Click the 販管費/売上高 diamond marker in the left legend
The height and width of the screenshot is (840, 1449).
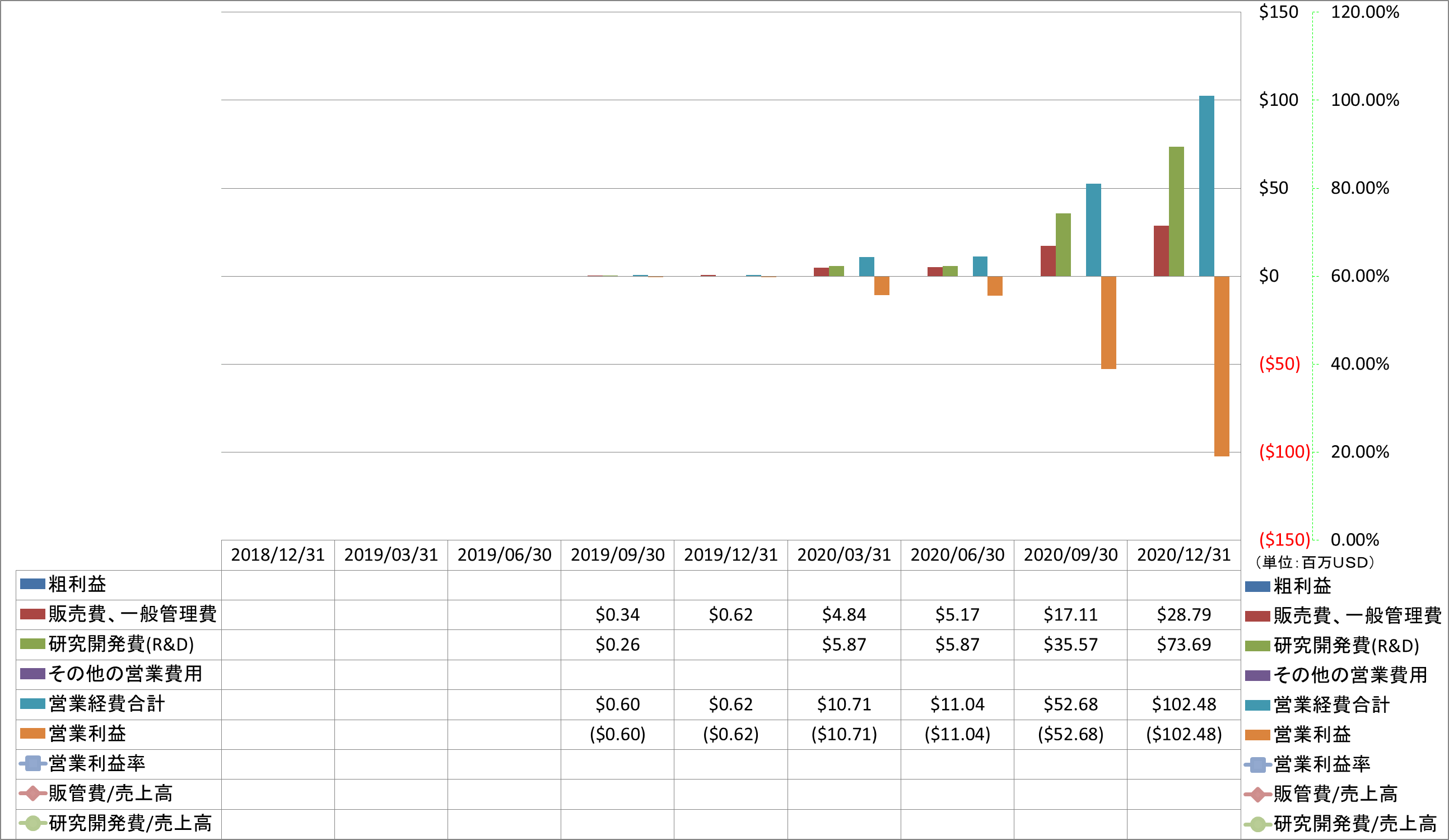[x=33, y=794]
